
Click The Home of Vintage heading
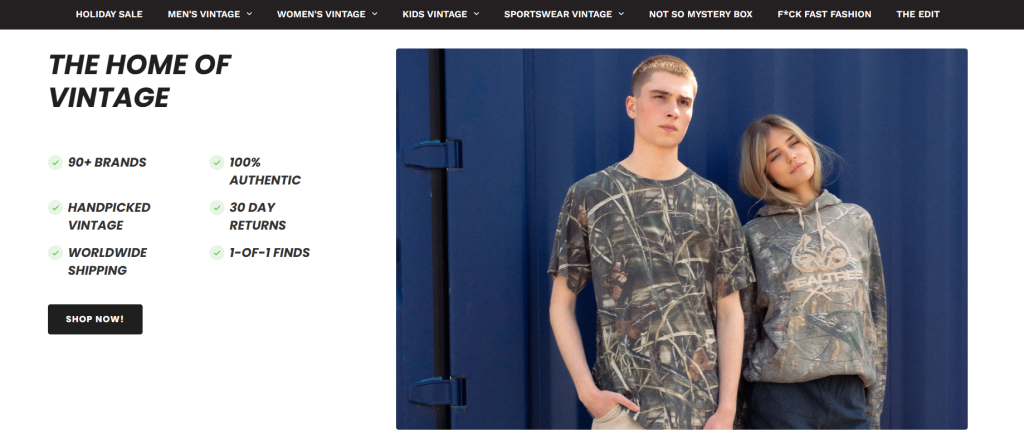click(140, 81)
